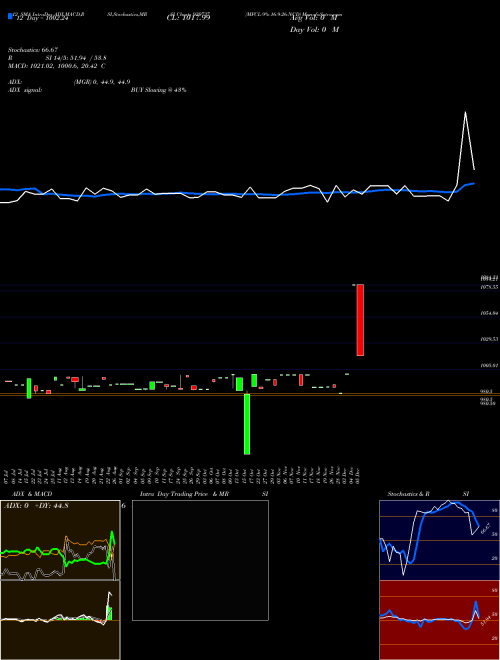Image resolution: width=500 pixels, height=660 pixels.
Task: Click the tall green candlestick below the orange line
Action: (x=247, y=424)
